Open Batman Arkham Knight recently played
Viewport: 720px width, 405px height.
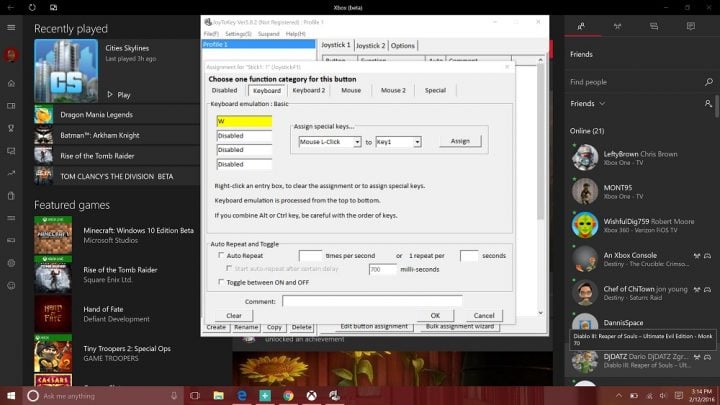(117, 135)
